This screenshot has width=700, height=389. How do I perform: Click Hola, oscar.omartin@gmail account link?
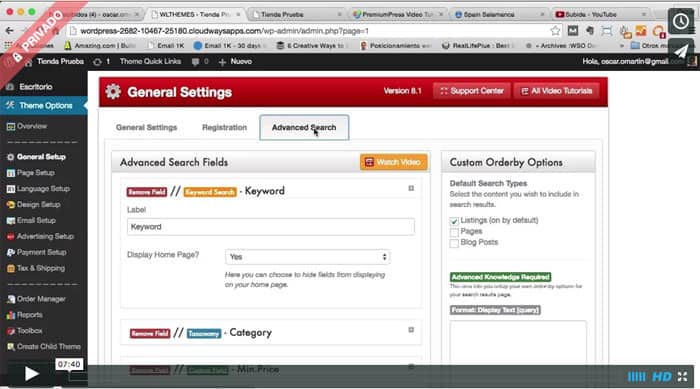point(632,62)
